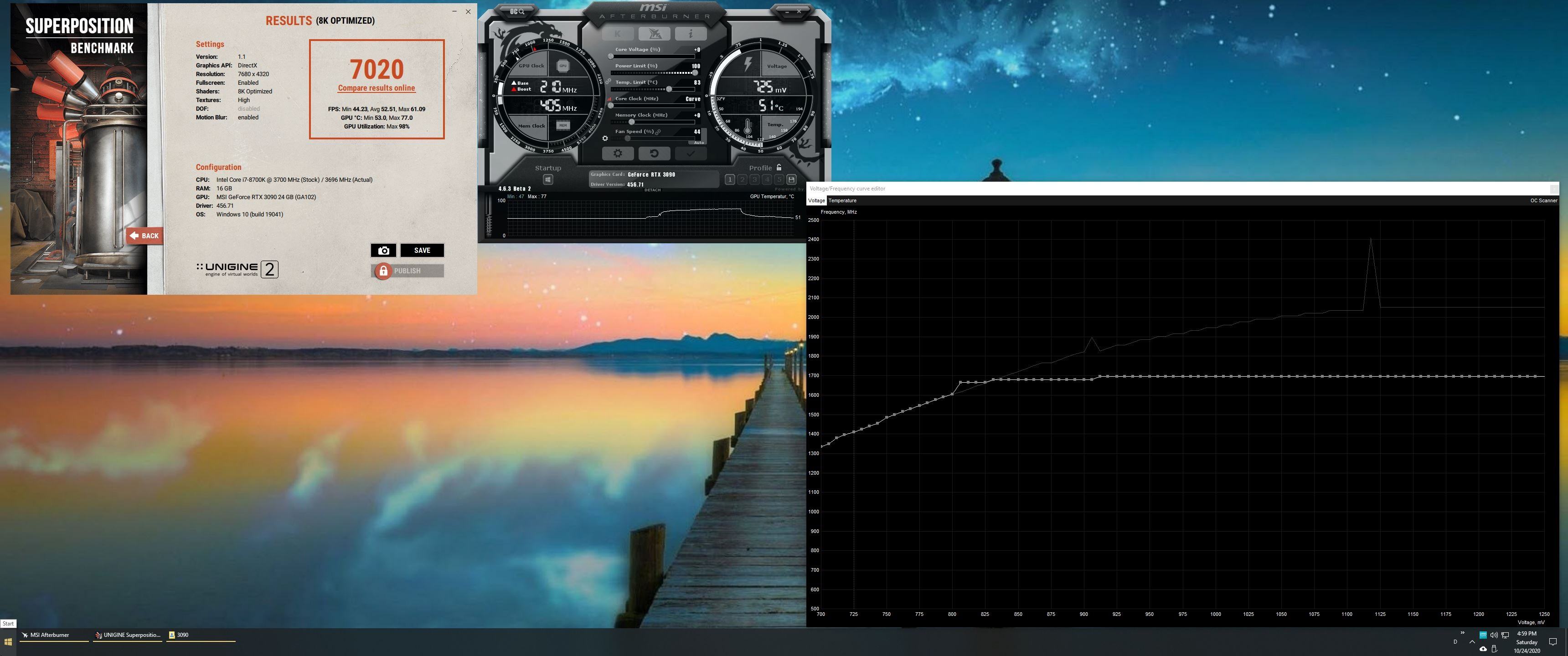The image size is (1568, 656).
Task: Expand the taskbar toolbar double chevron
Action: pos(1462,633)
